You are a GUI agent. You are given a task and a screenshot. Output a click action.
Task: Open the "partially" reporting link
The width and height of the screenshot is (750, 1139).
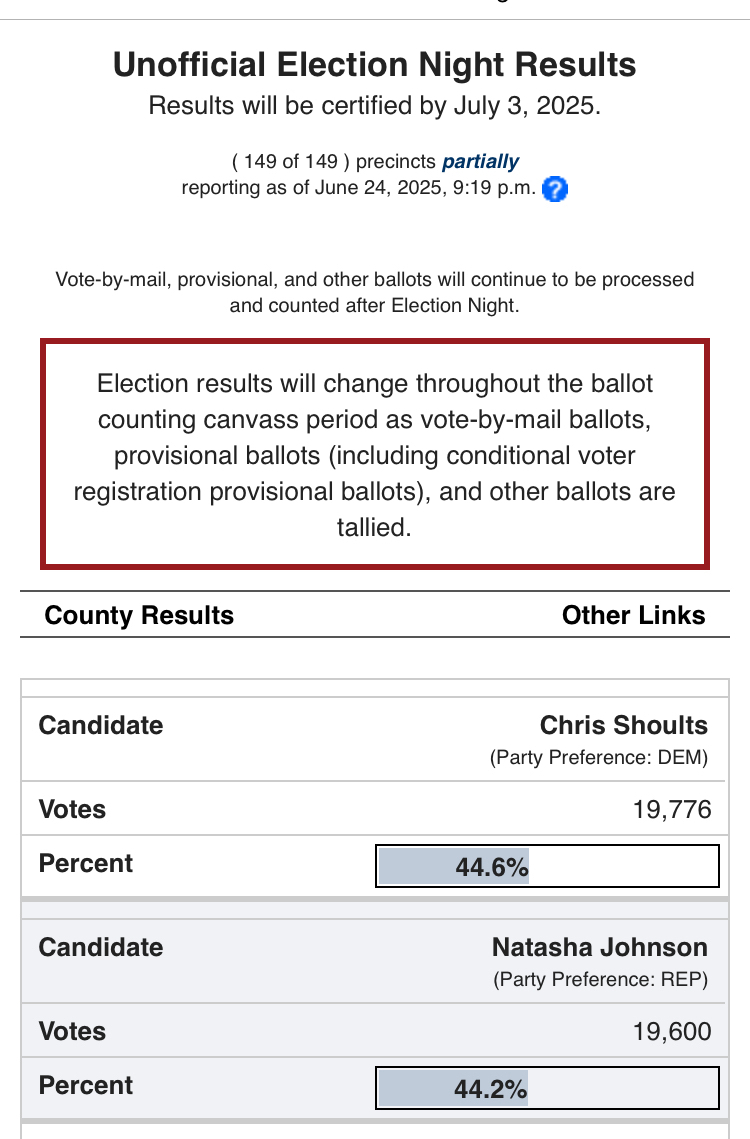click(x=480, y=161)
